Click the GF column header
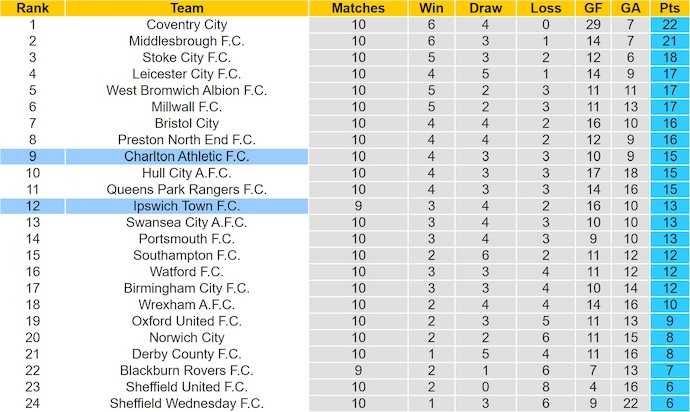The image size is (690, 412). click(x=594, y=8)
